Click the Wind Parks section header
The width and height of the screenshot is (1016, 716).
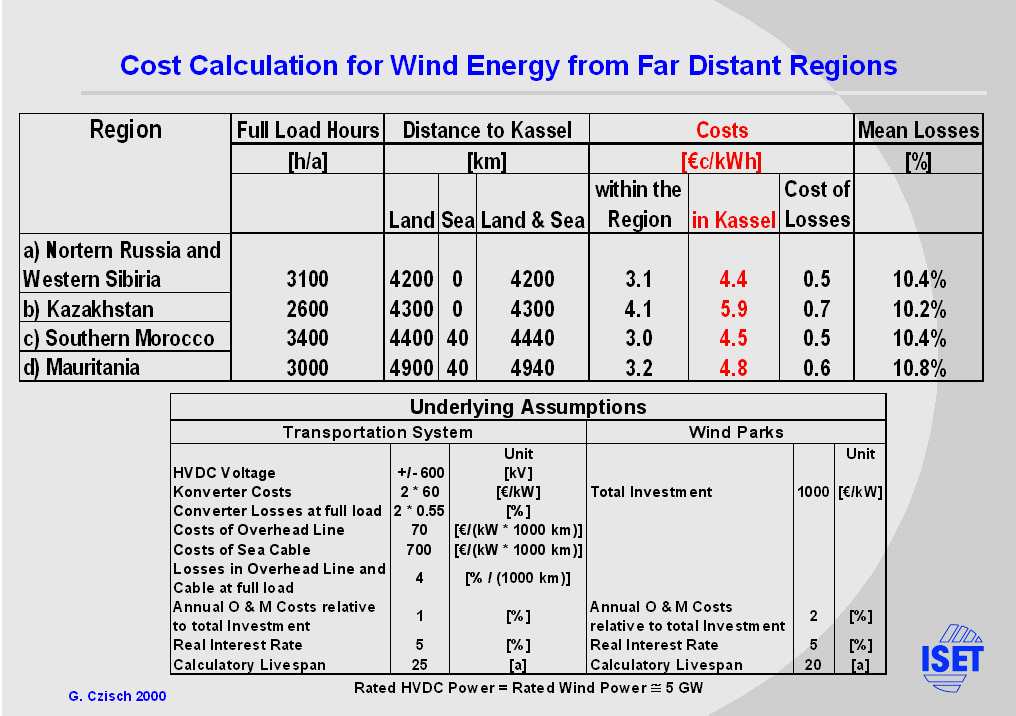click(736, 432)
